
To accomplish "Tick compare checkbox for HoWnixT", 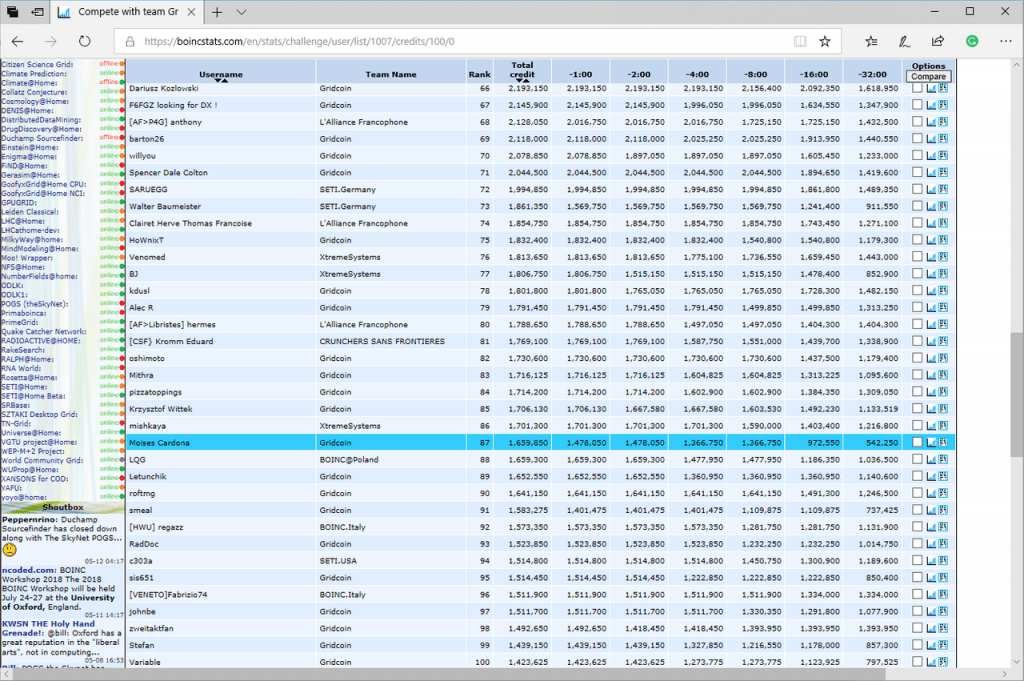I will point(917,240).
